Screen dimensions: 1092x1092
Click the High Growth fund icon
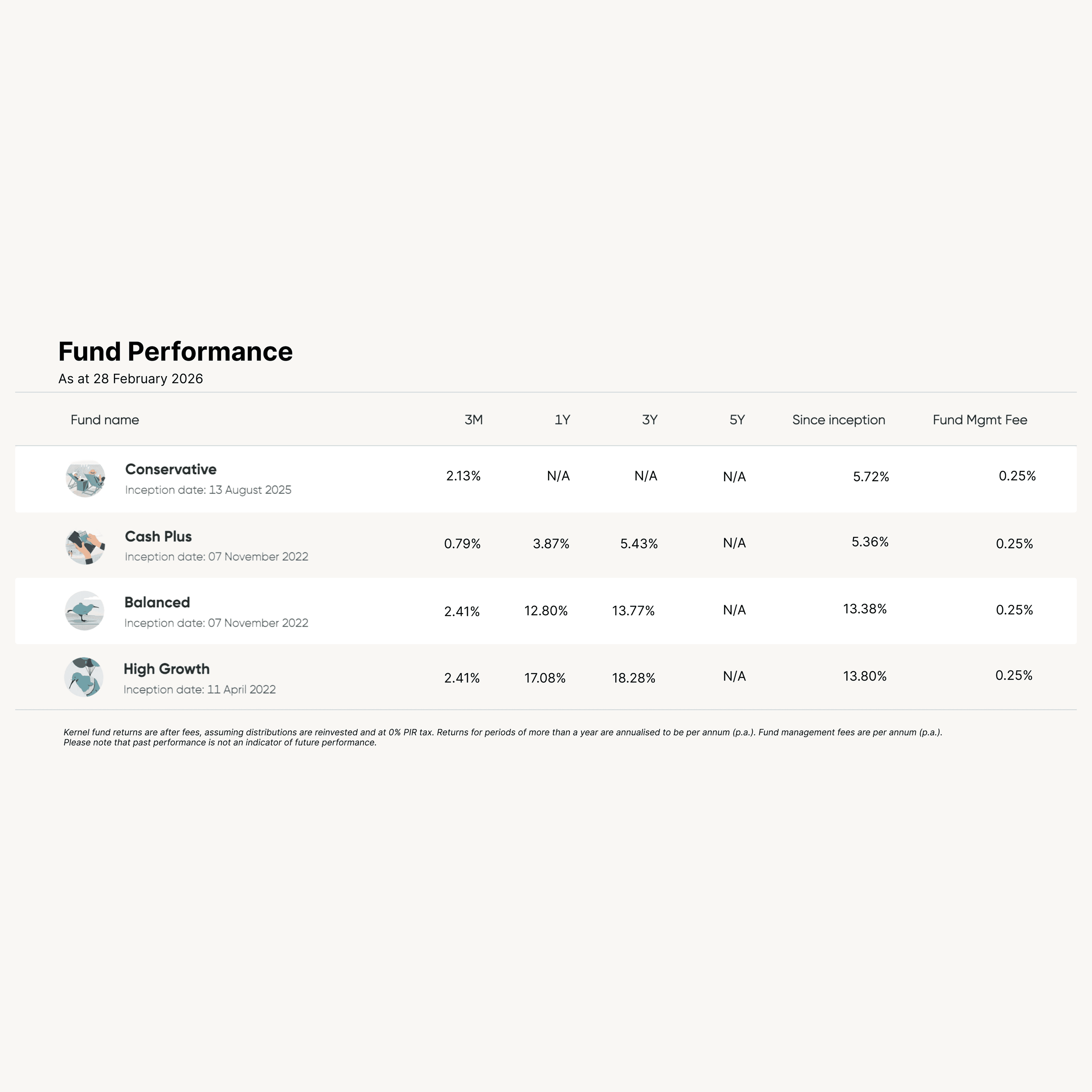[84, 677]
